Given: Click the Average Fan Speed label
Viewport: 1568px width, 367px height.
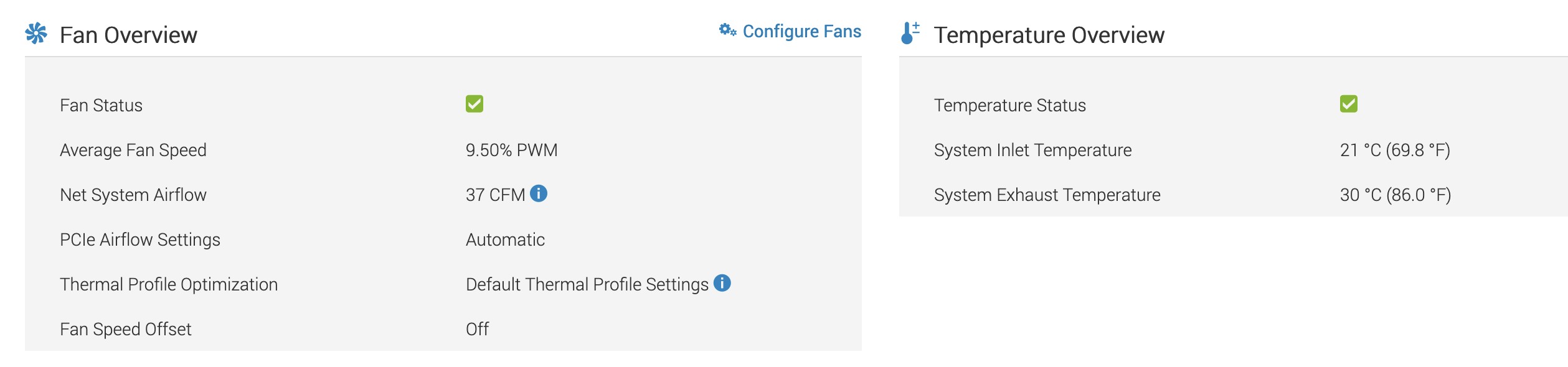Looking at the screenshot, I should coord(133,150).
